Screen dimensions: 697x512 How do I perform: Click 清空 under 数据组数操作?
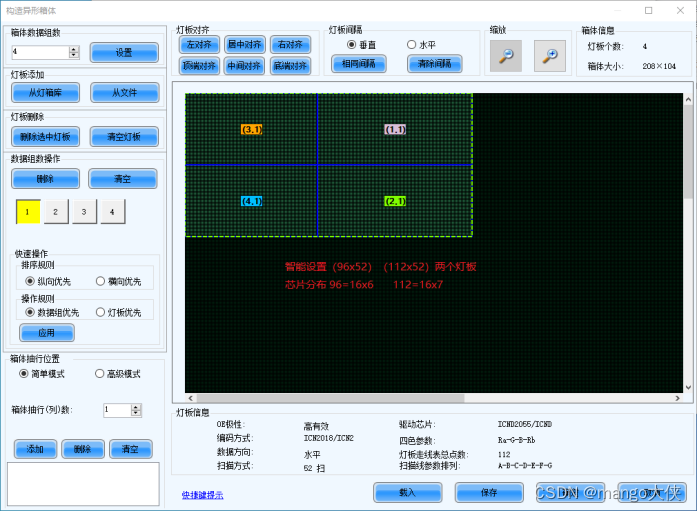pos(123,179)
